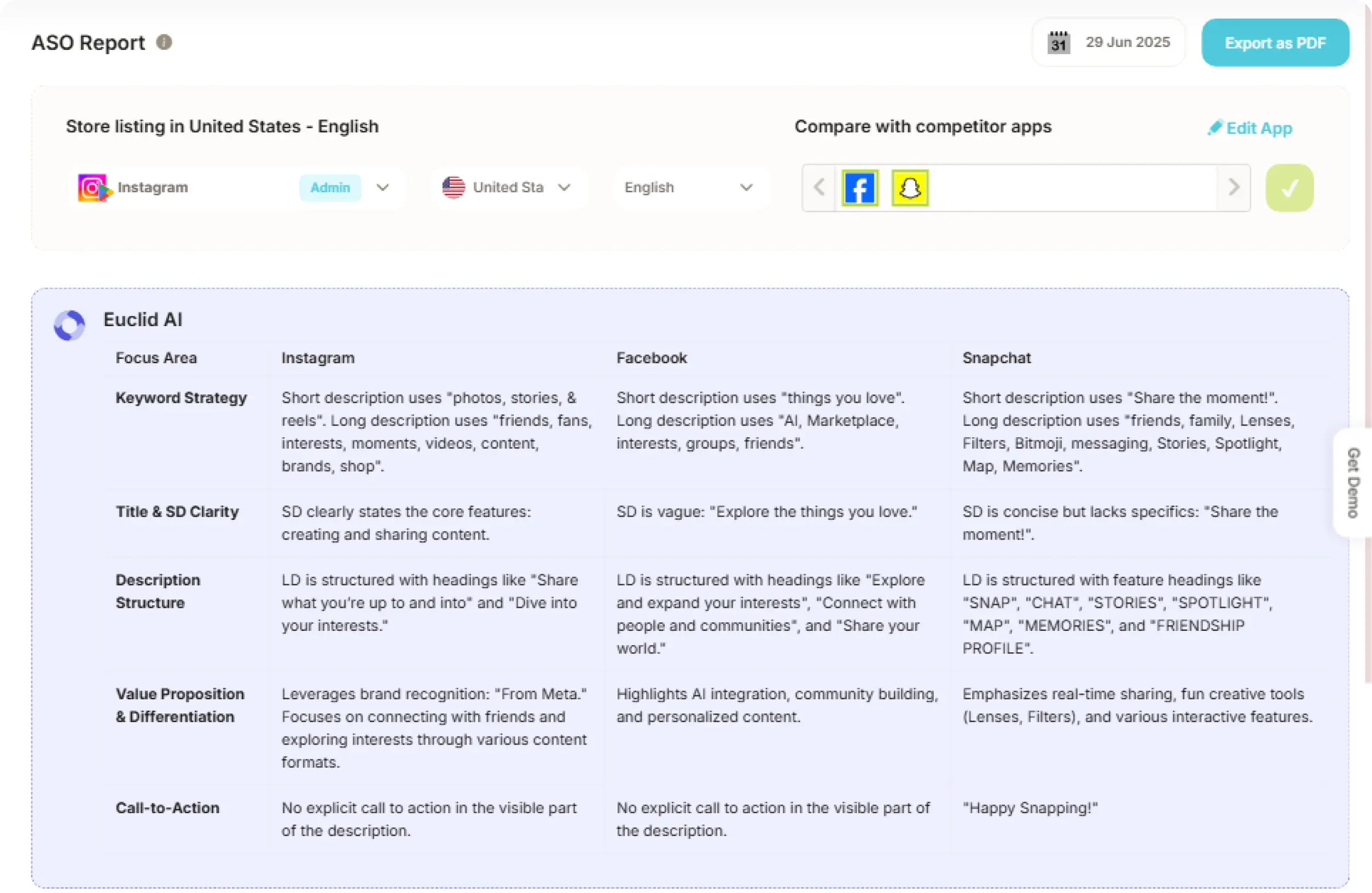Open the calendar date picker icon

click(1058, 42)
